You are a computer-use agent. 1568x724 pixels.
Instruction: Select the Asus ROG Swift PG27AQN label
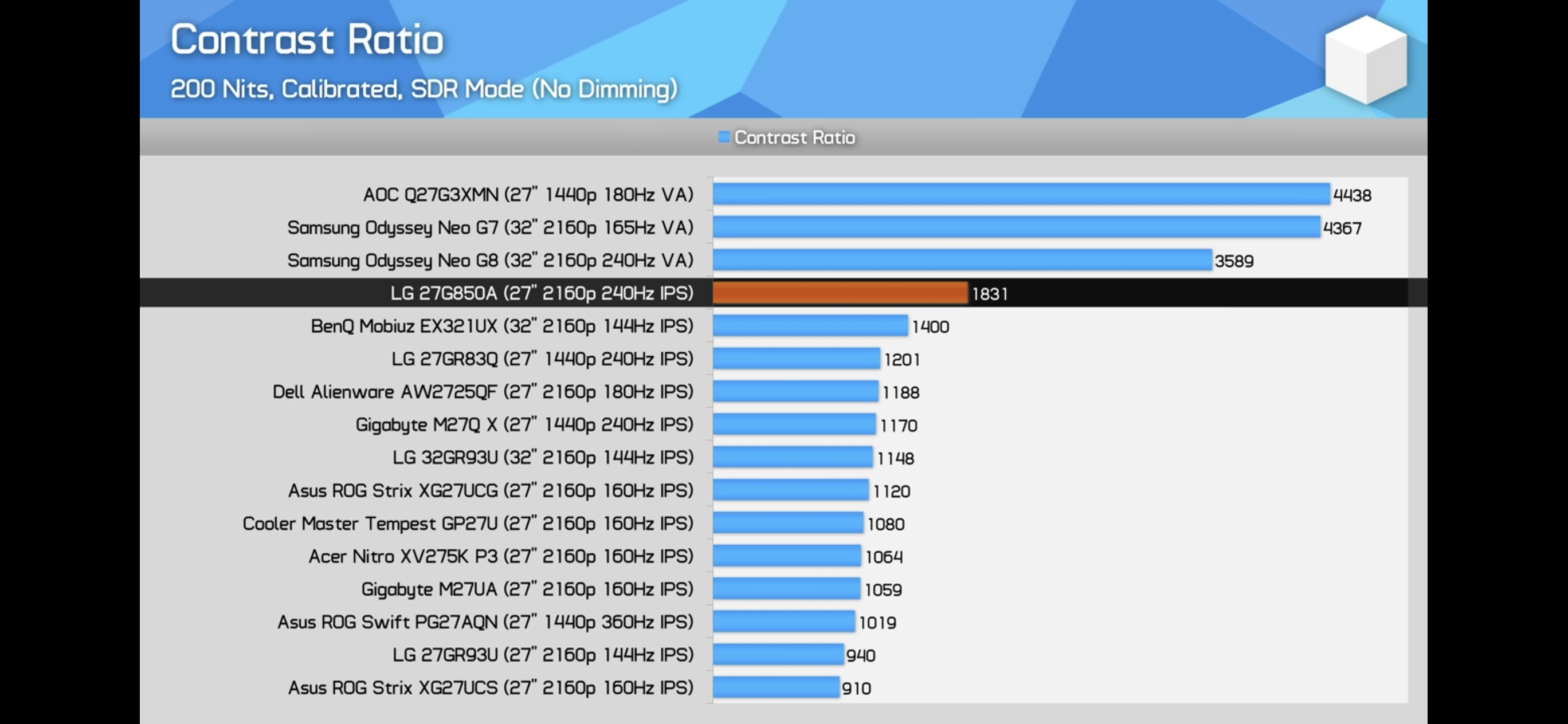486,622
